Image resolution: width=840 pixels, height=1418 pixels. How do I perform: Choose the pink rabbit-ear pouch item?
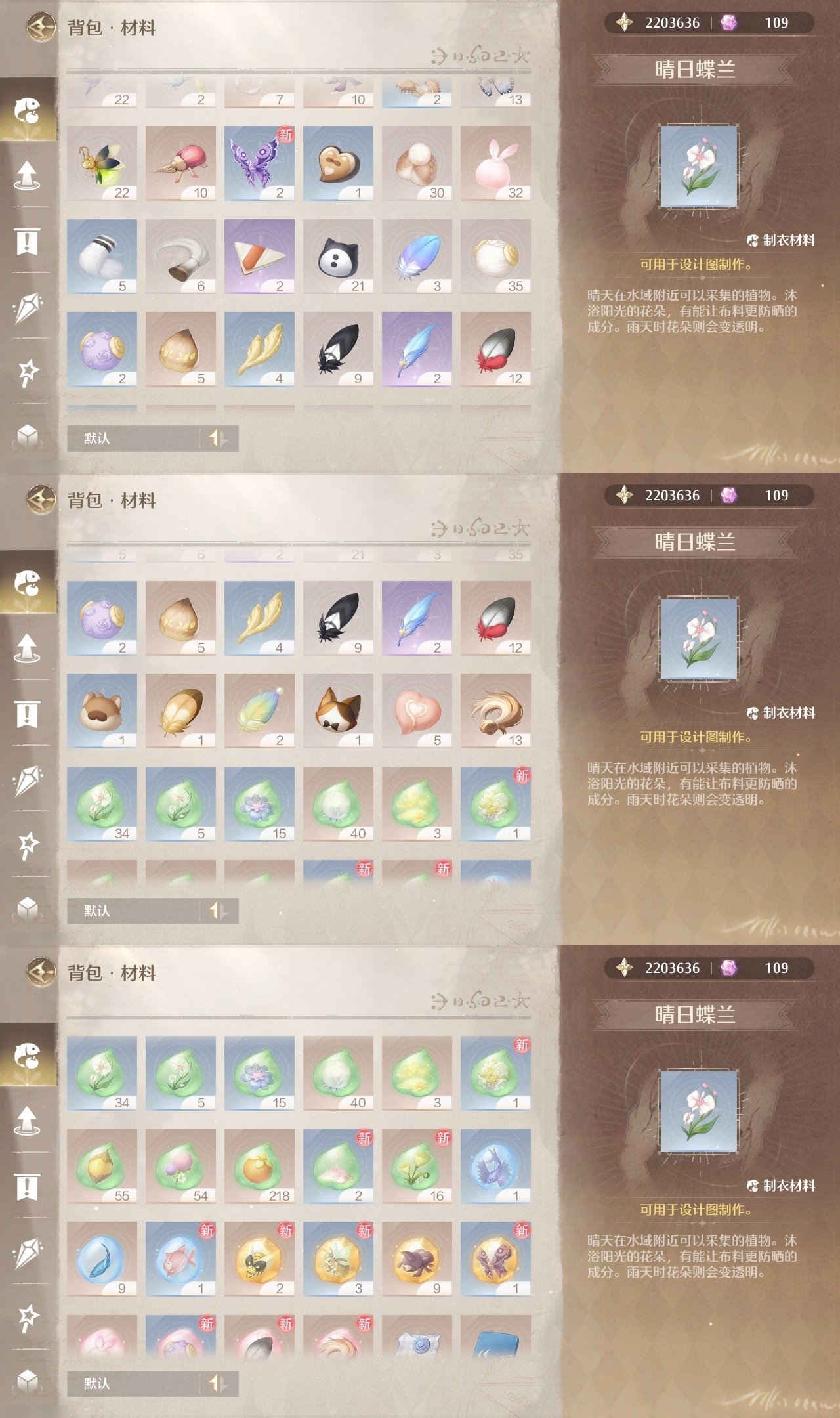click(495, 163)
